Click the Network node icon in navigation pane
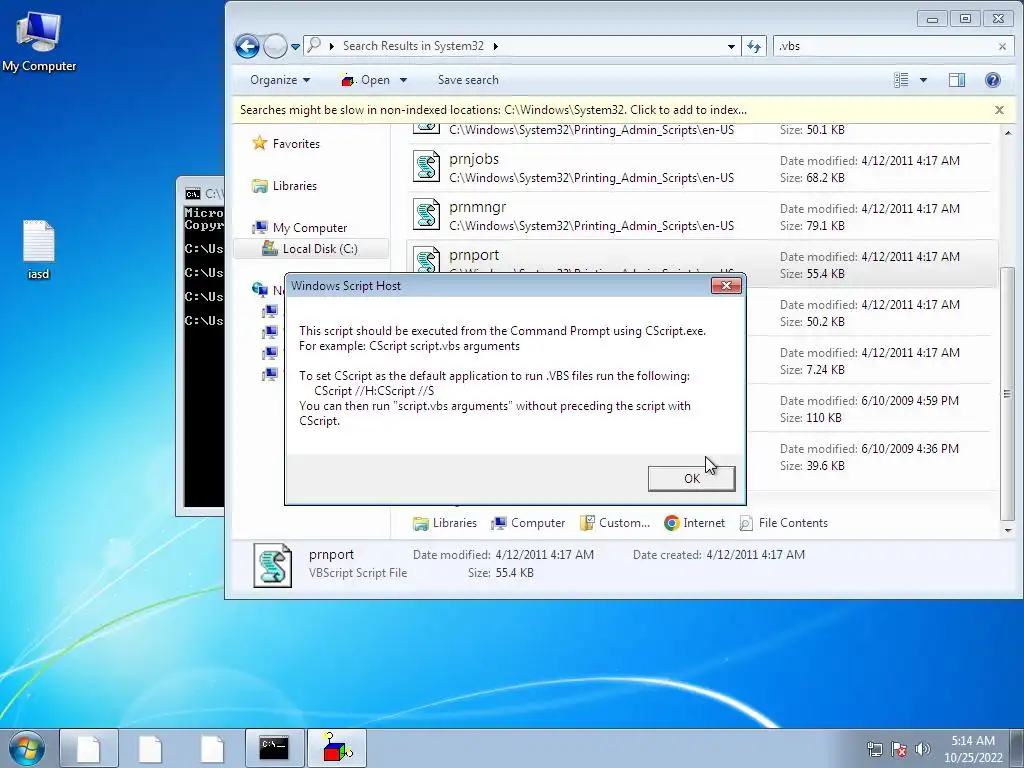The image size is (1024, 768). click(260, 289)
